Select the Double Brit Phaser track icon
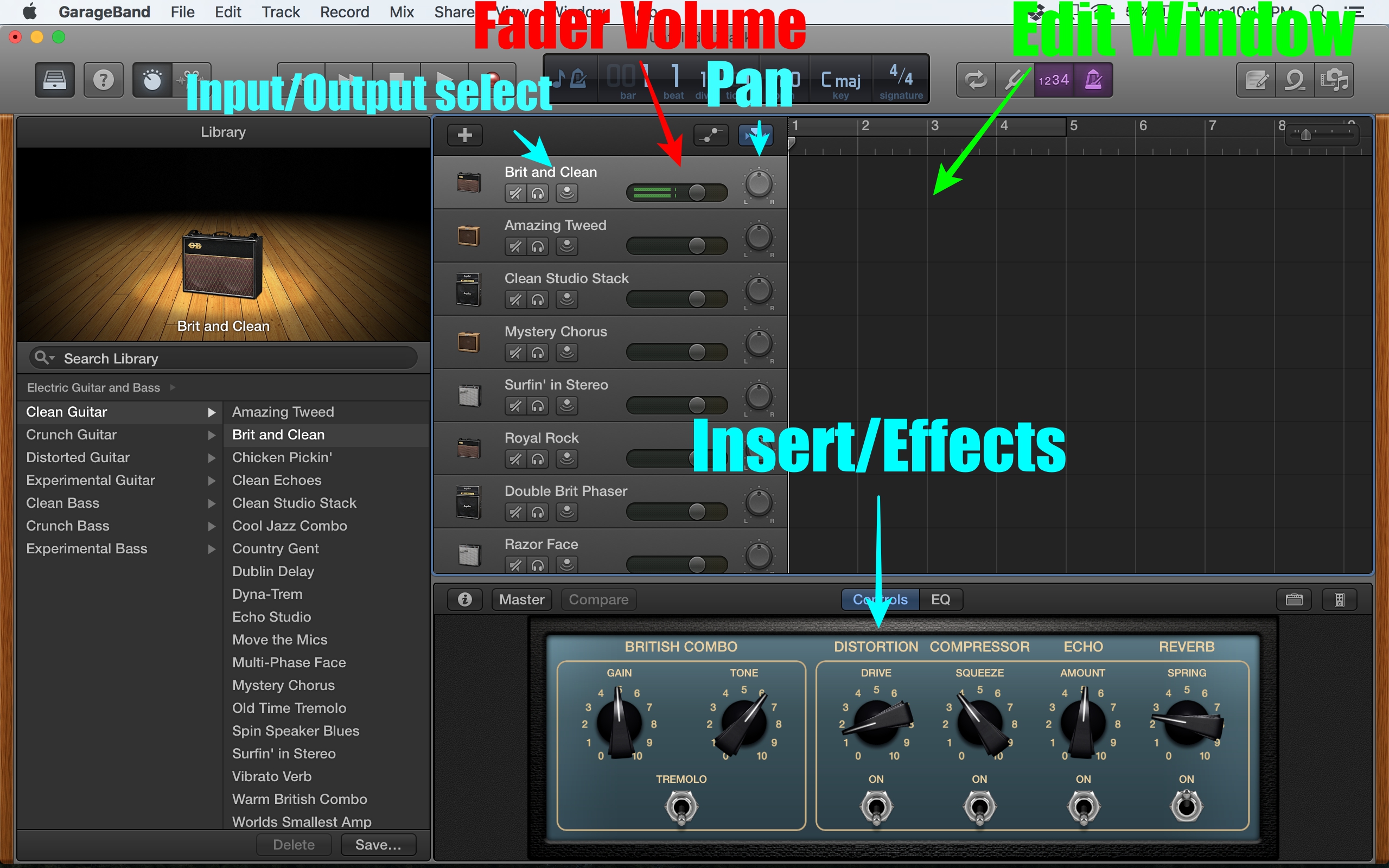This screenshot has height=868, width=1389. [468, 502]
